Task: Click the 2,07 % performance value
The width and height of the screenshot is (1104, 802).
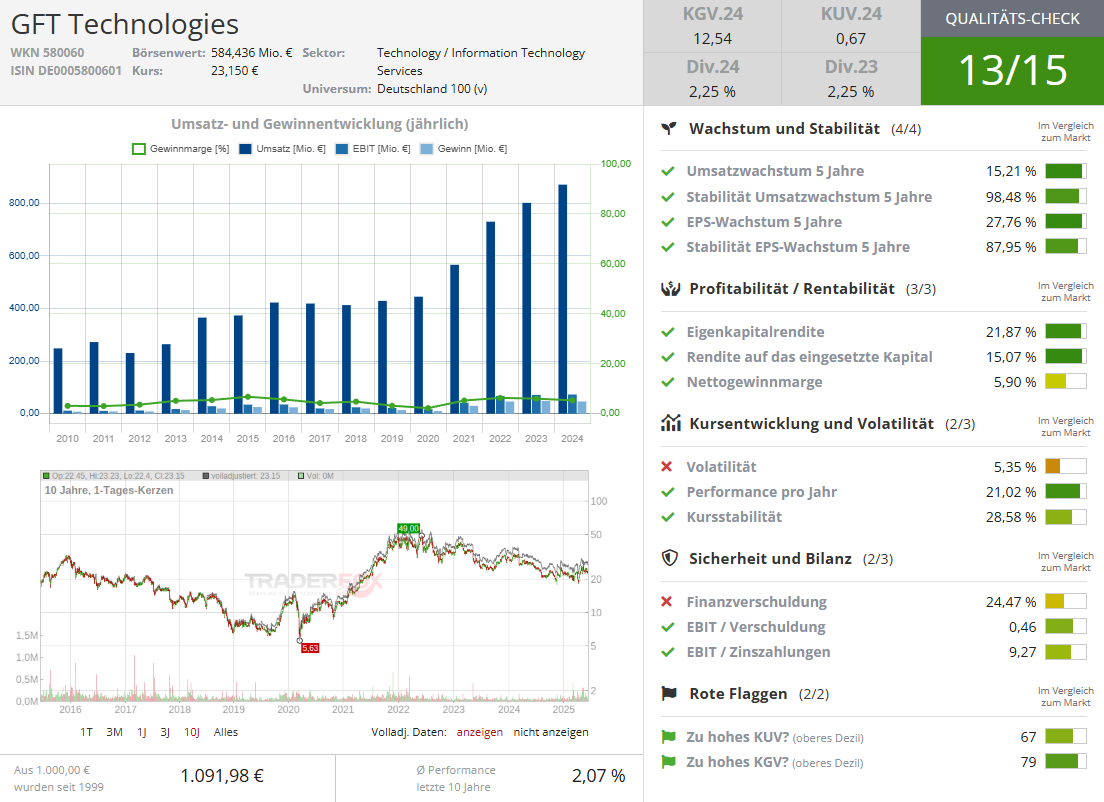Action: (598, 776)
